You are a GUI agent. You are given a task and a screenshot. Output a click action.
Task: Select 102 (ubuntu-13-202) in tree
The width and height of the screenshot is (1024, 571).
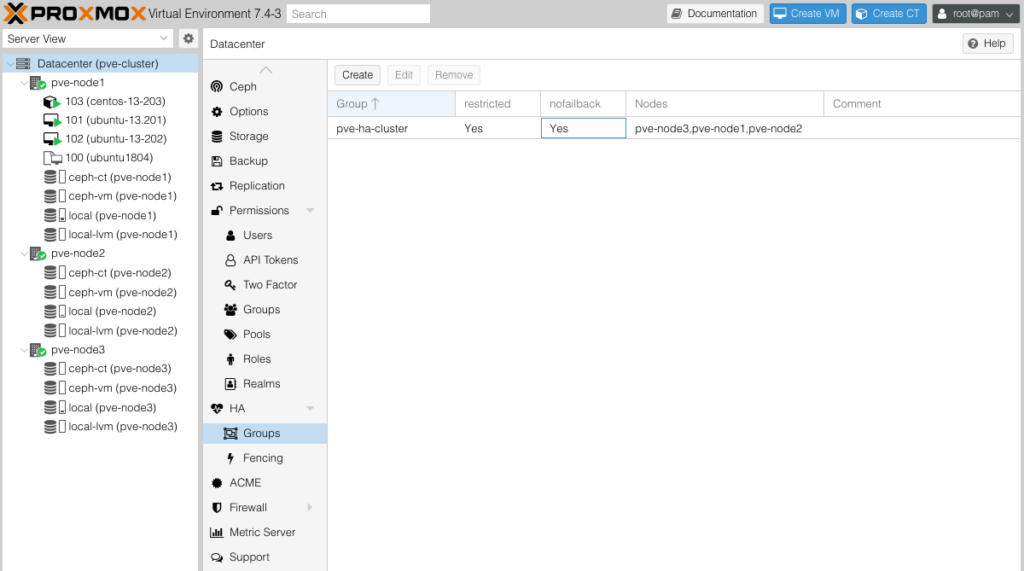click(x=116, y=139)
